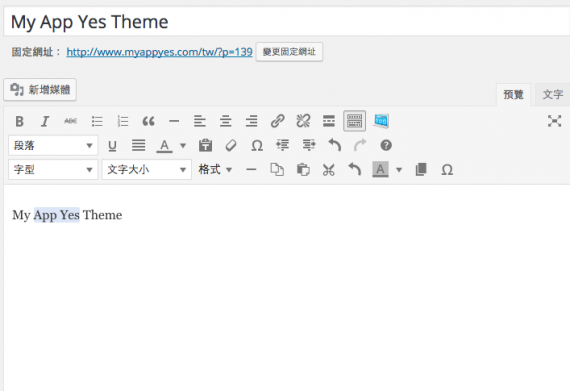Undo in the second toolbar row
The image size is (570, 391).
[x=334, y=145]
